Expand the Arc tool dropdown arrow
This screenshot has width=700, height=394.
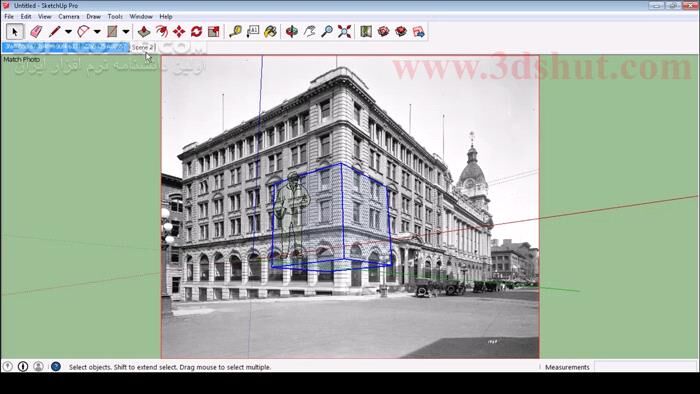(x=97, y=32)
